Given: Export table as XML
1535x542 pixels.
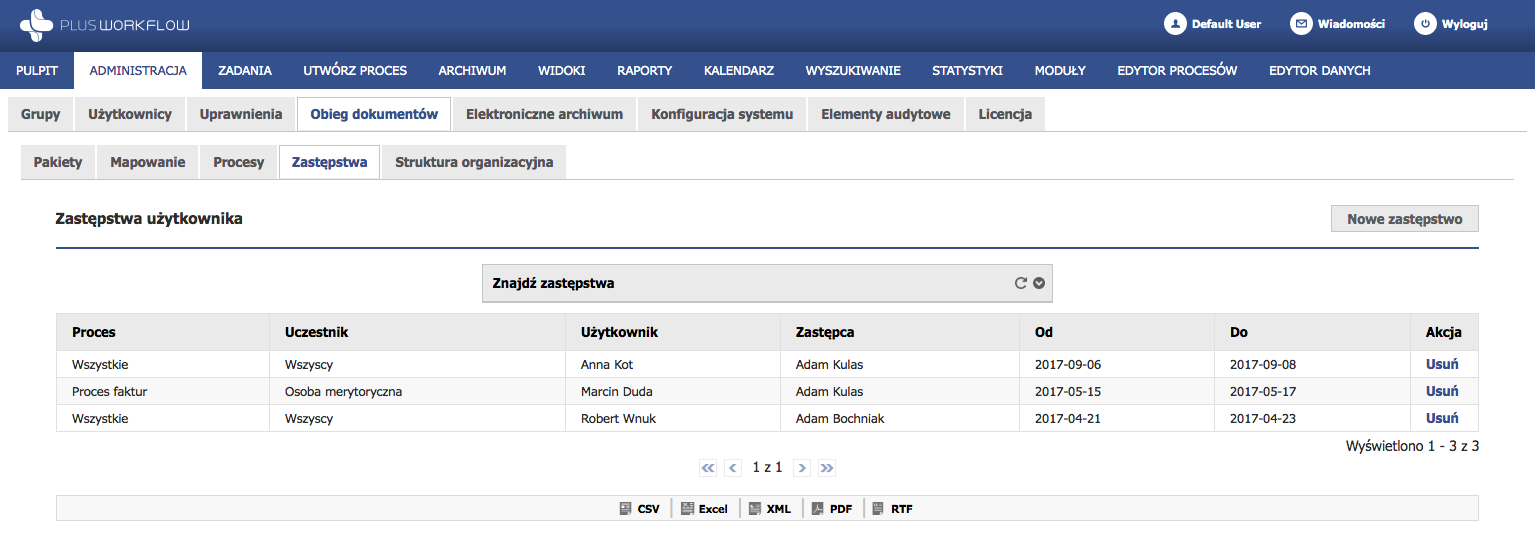Looking at the screenshot, I should coord(769,509).
